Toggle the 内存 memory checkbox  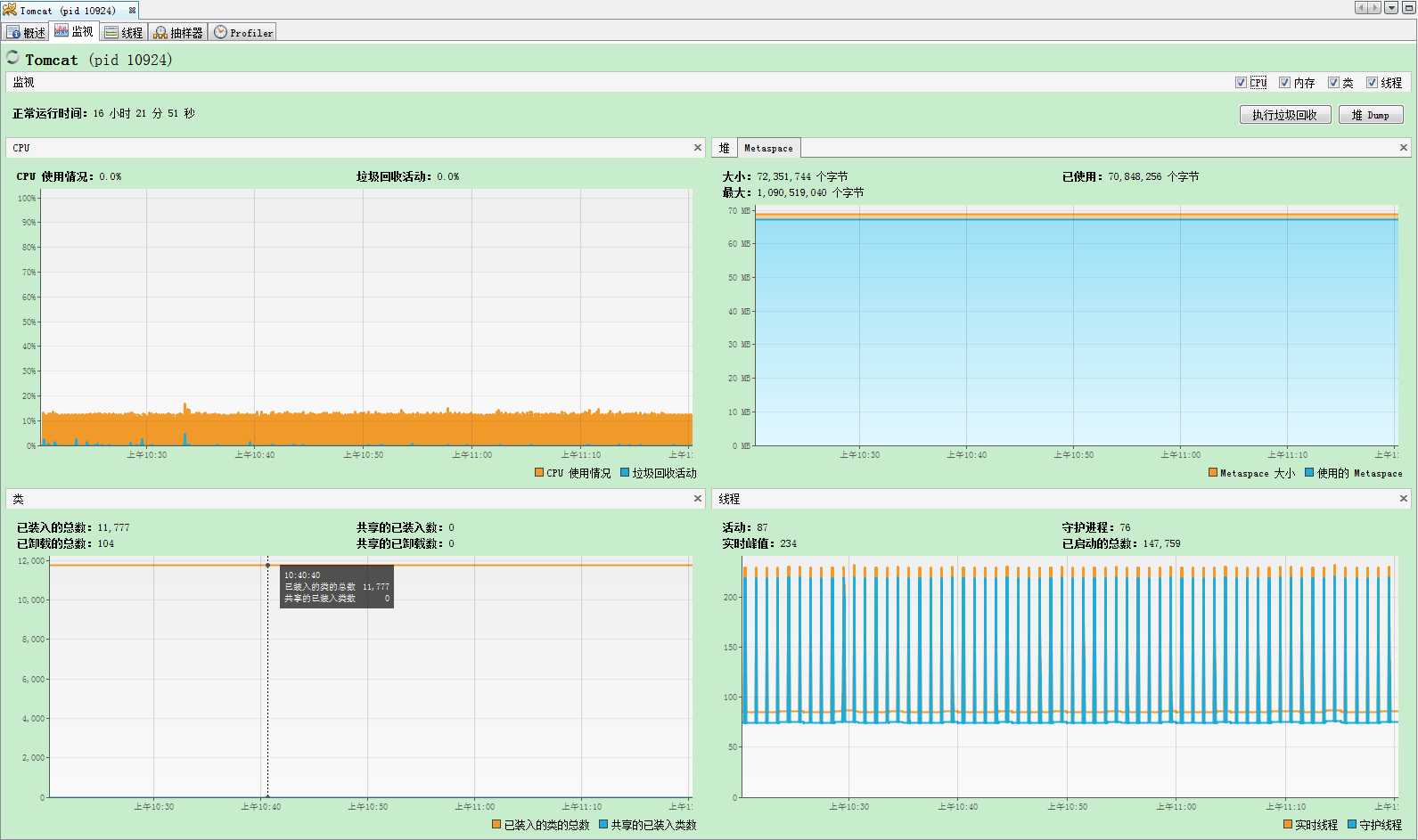(1284, 82)
